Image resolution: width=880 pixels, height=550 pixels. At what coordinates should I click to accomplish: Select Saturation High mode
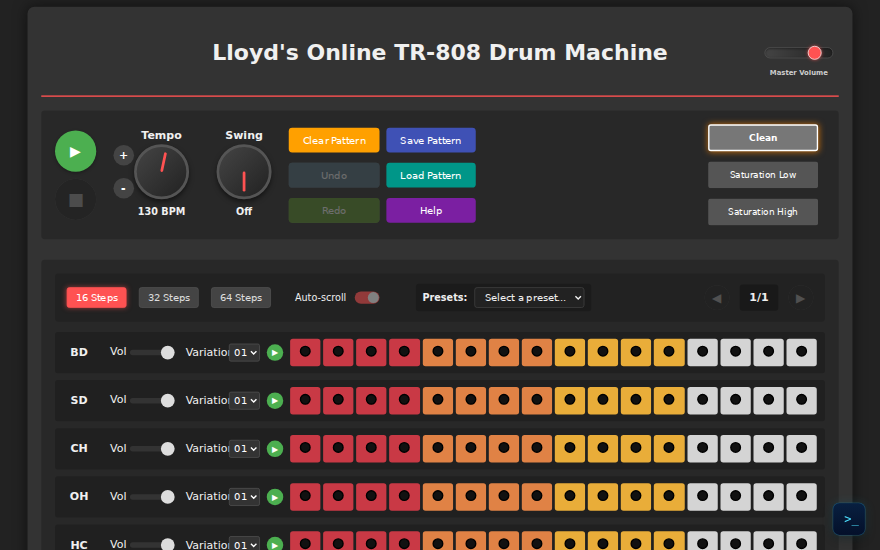(x=763, y=212)
